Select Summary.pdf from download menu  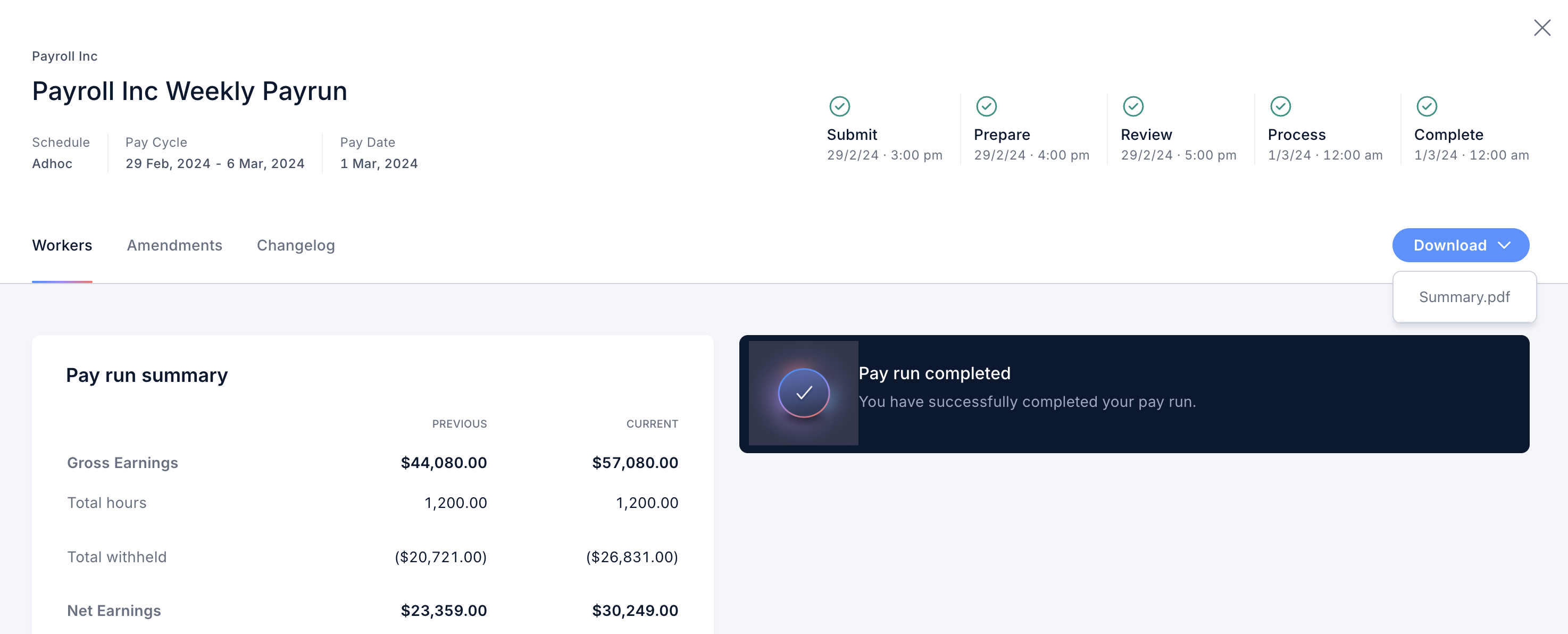1464,297
